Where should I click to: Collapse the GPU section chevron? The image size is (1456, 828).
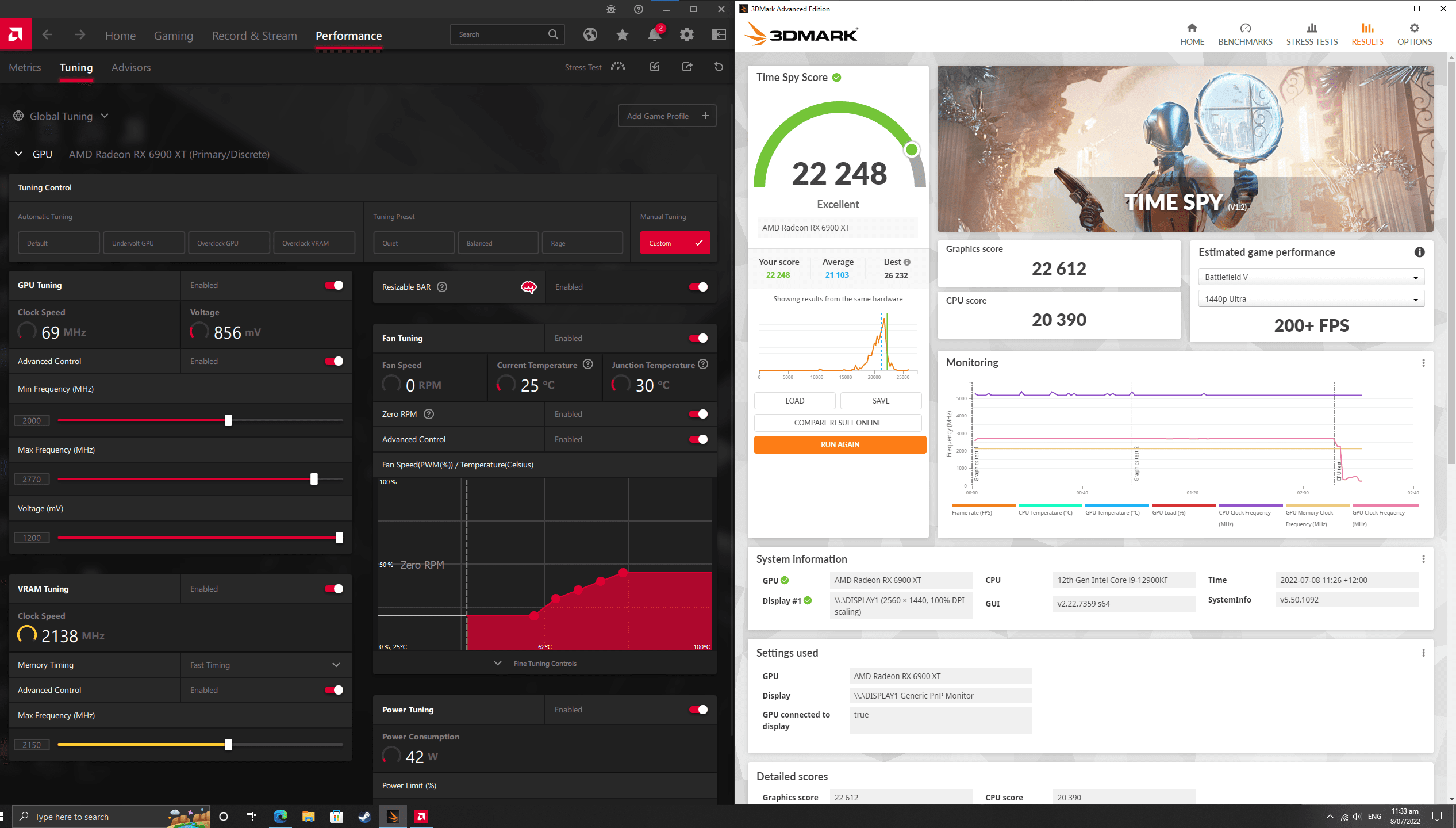tap(18, 154)
